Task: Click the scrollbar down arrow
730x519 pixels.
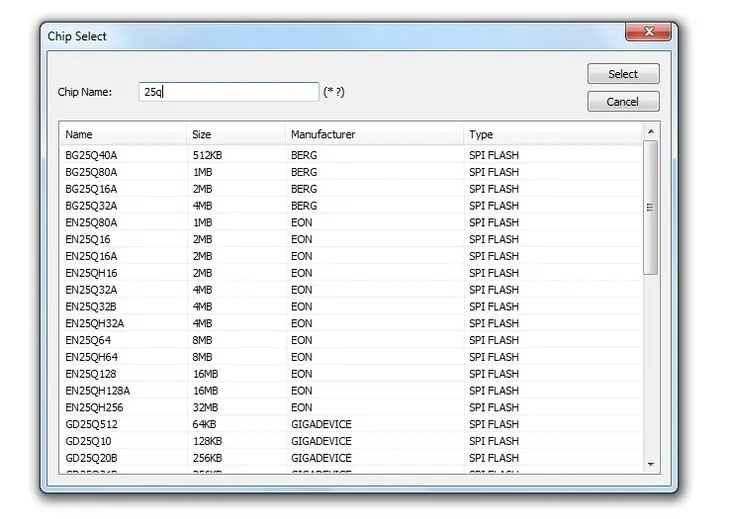Action: pyautogui.click(x=651, y=464)
